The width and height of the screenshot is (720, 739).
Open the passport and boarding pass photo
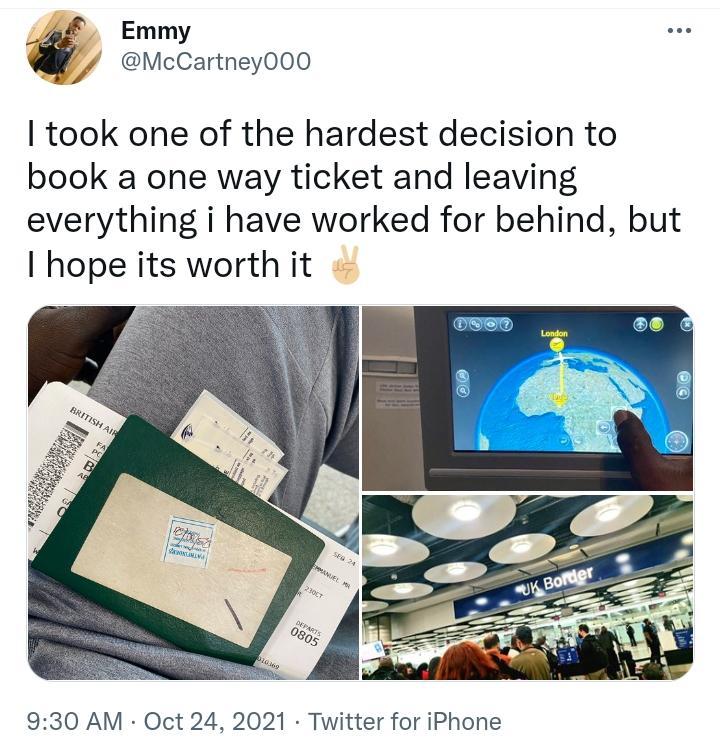(193, 493)
